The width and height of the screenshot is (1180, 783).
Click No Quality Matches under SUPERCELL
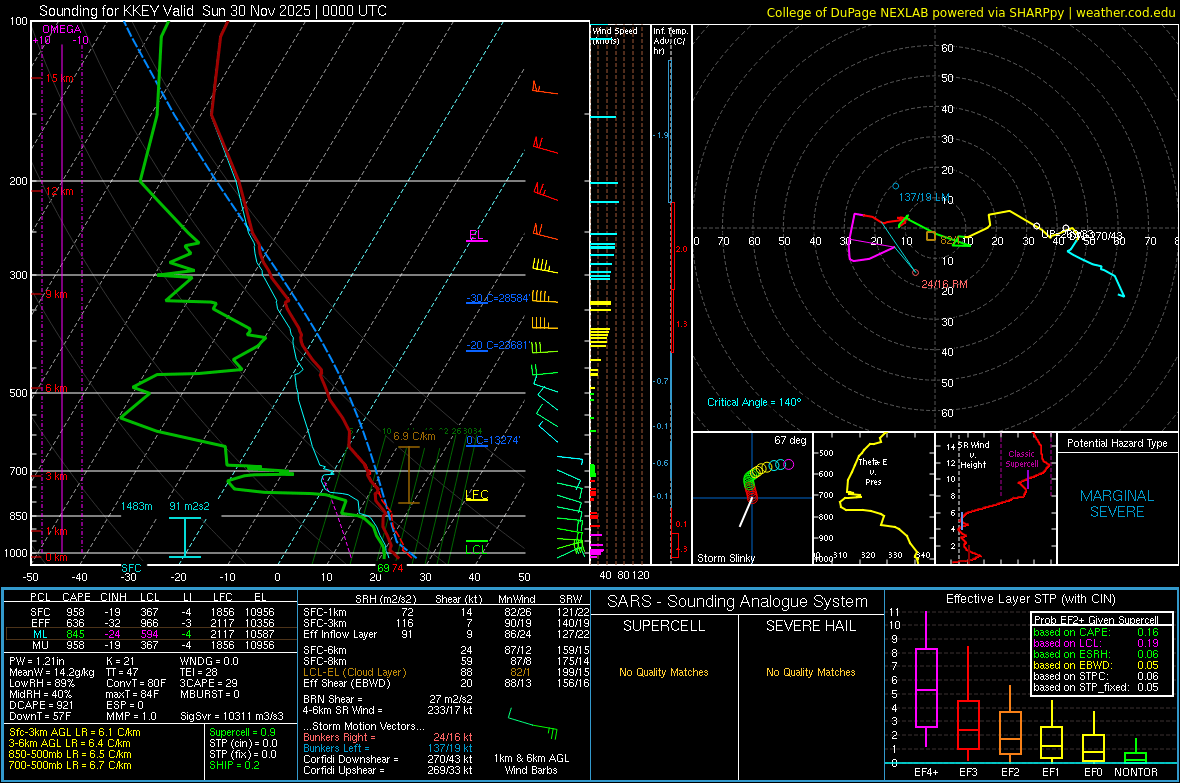pyautogui.click(x=664, y=672)
